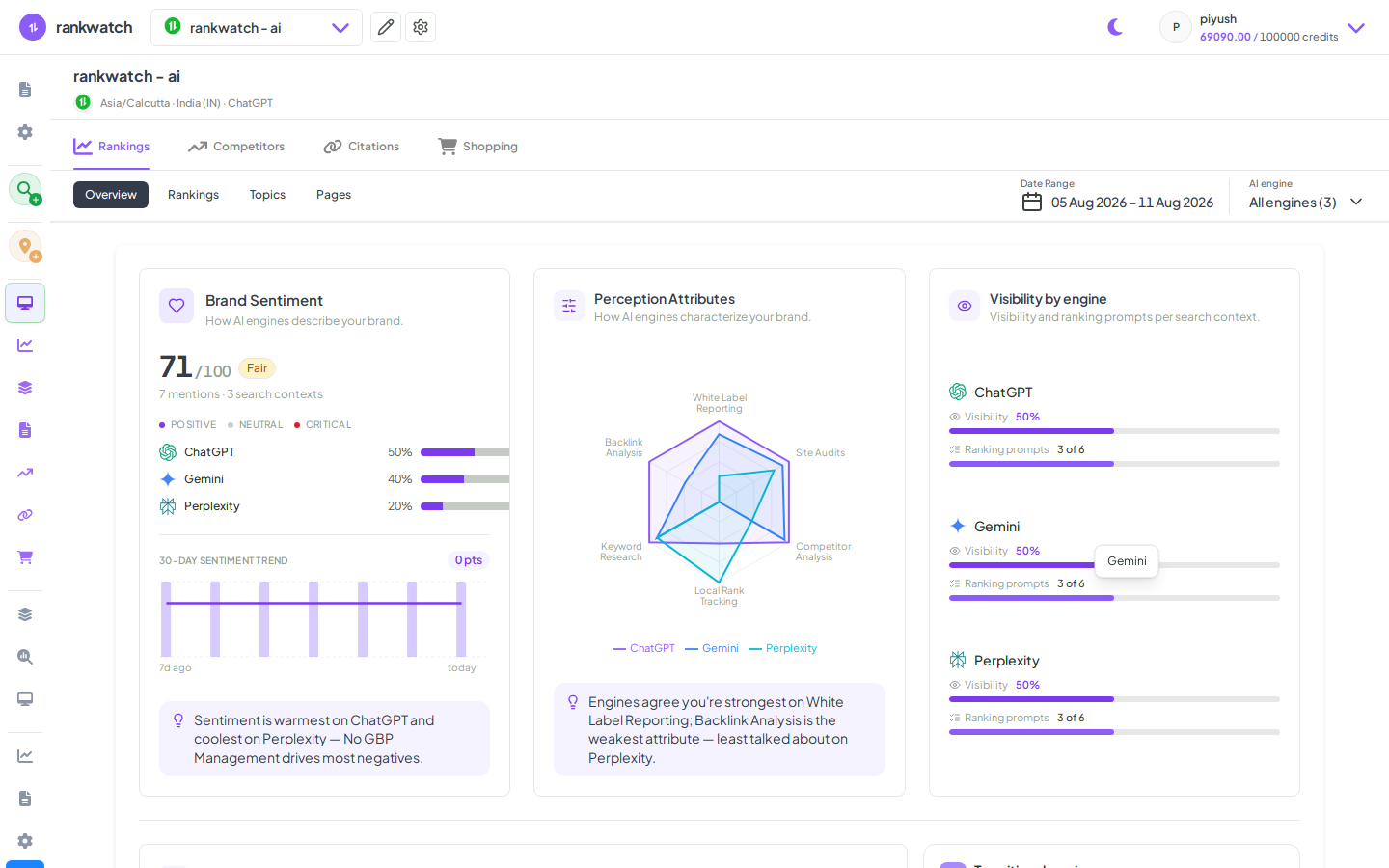Open the green add-search sidebar icon
1389x868 pixels.
click(x=25, y=189)
